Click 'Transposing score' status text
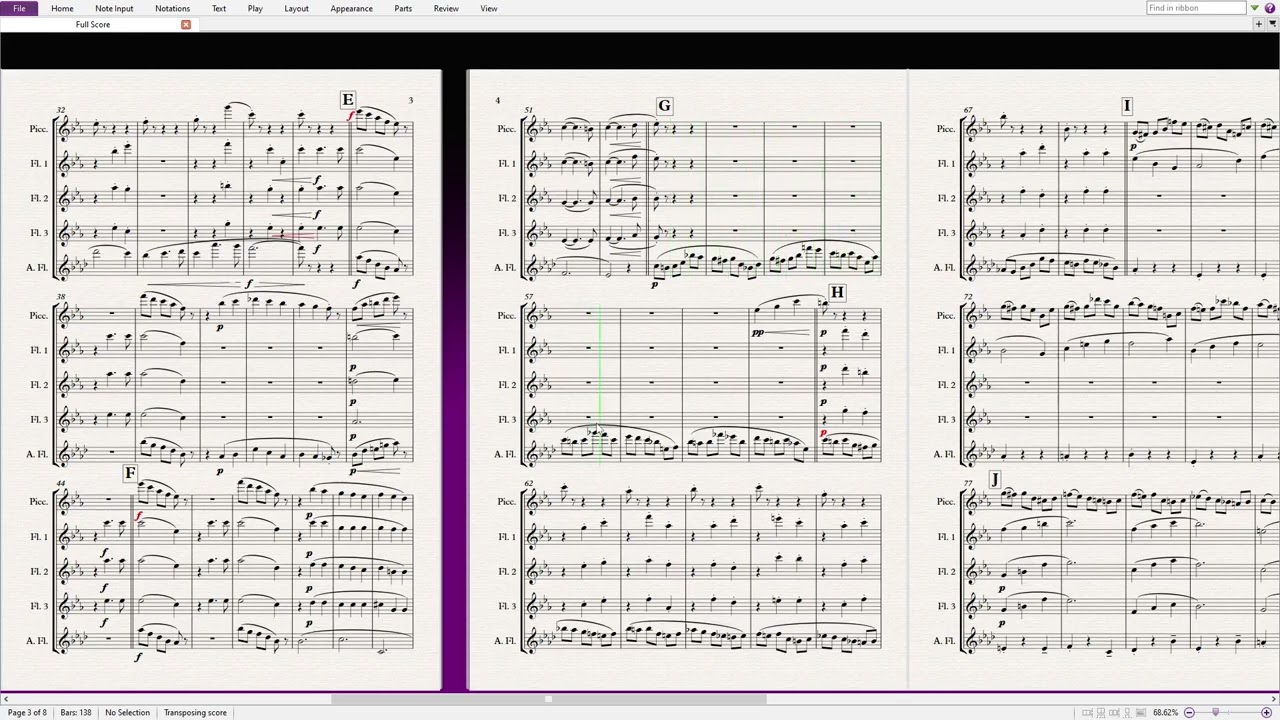 (x=195, y=712)
